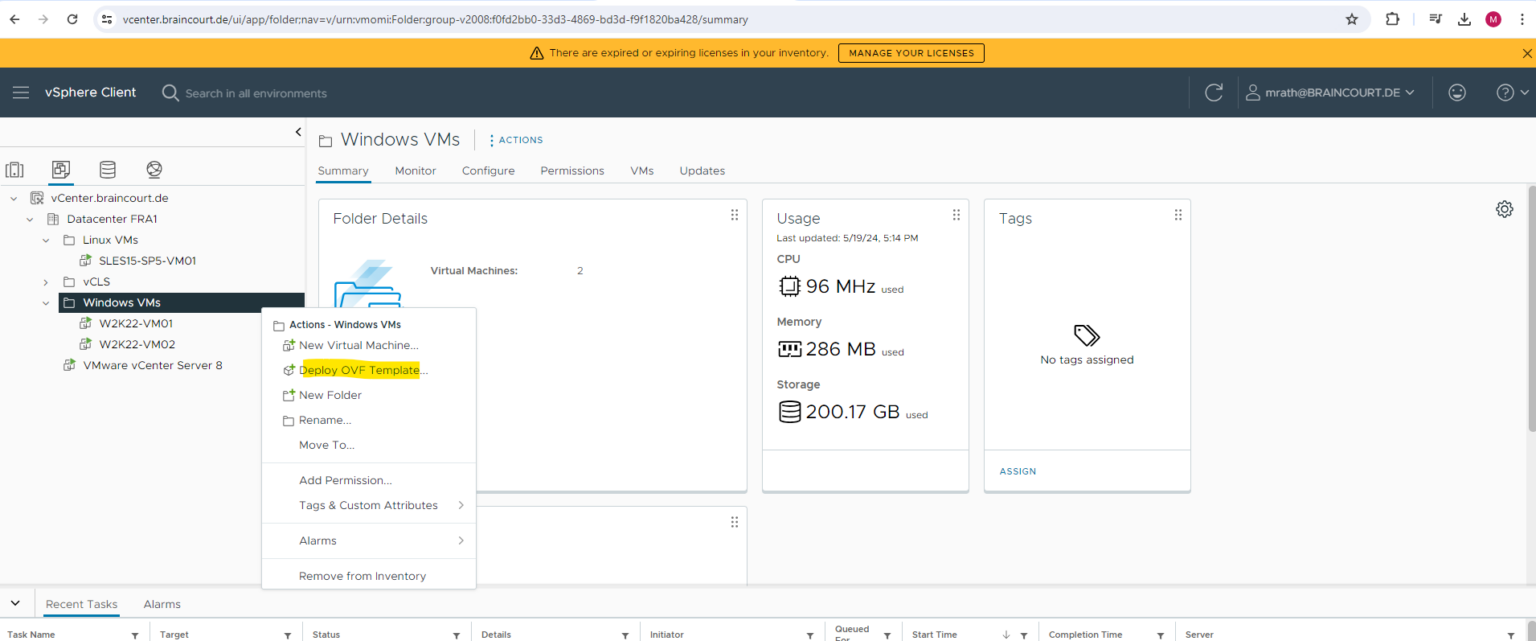Open the browser extensions puzzle icon

[1392, 19]
